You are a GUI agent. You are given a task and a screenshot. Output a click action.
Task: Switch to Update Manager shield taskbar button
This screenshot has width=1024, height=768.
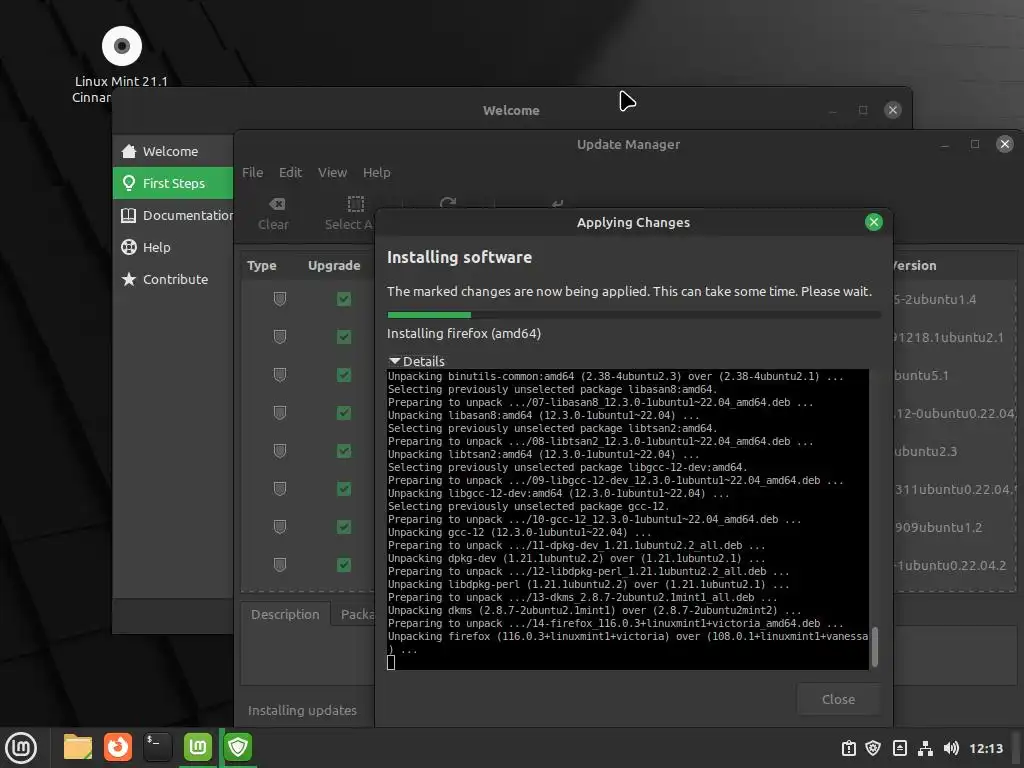coord(238,747)
